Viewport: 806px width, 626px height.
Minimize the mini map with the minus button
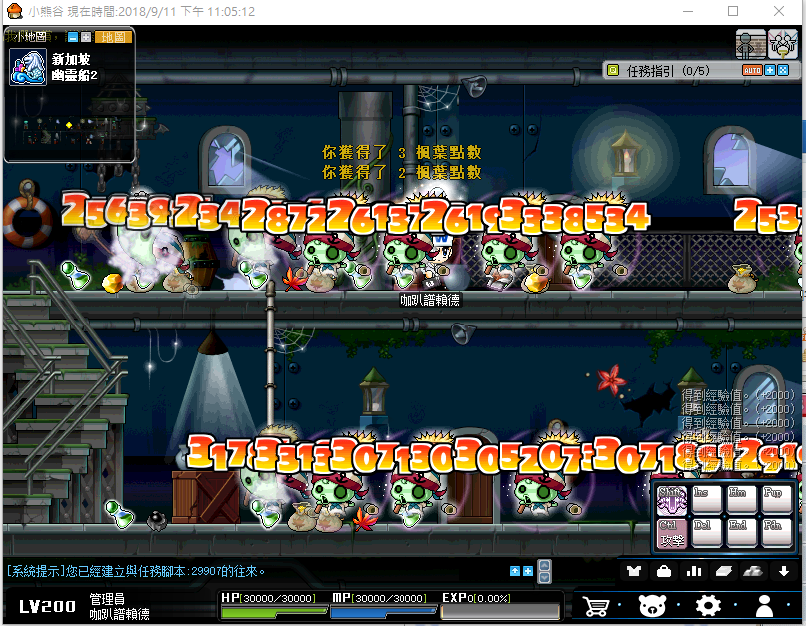(x=73, y=37)
